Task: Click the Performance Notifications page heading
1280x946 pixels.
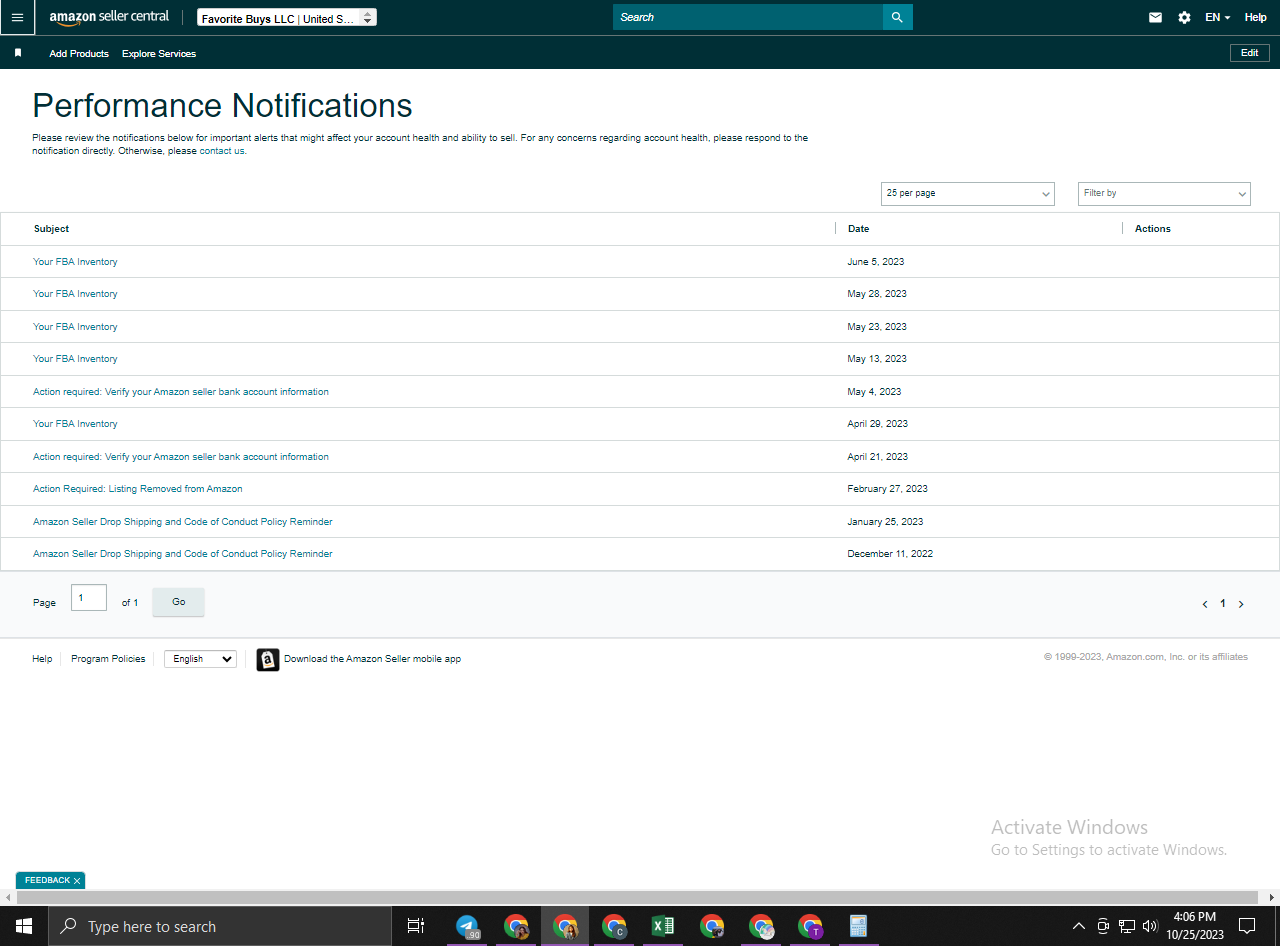Action: (x=222, y=106)
